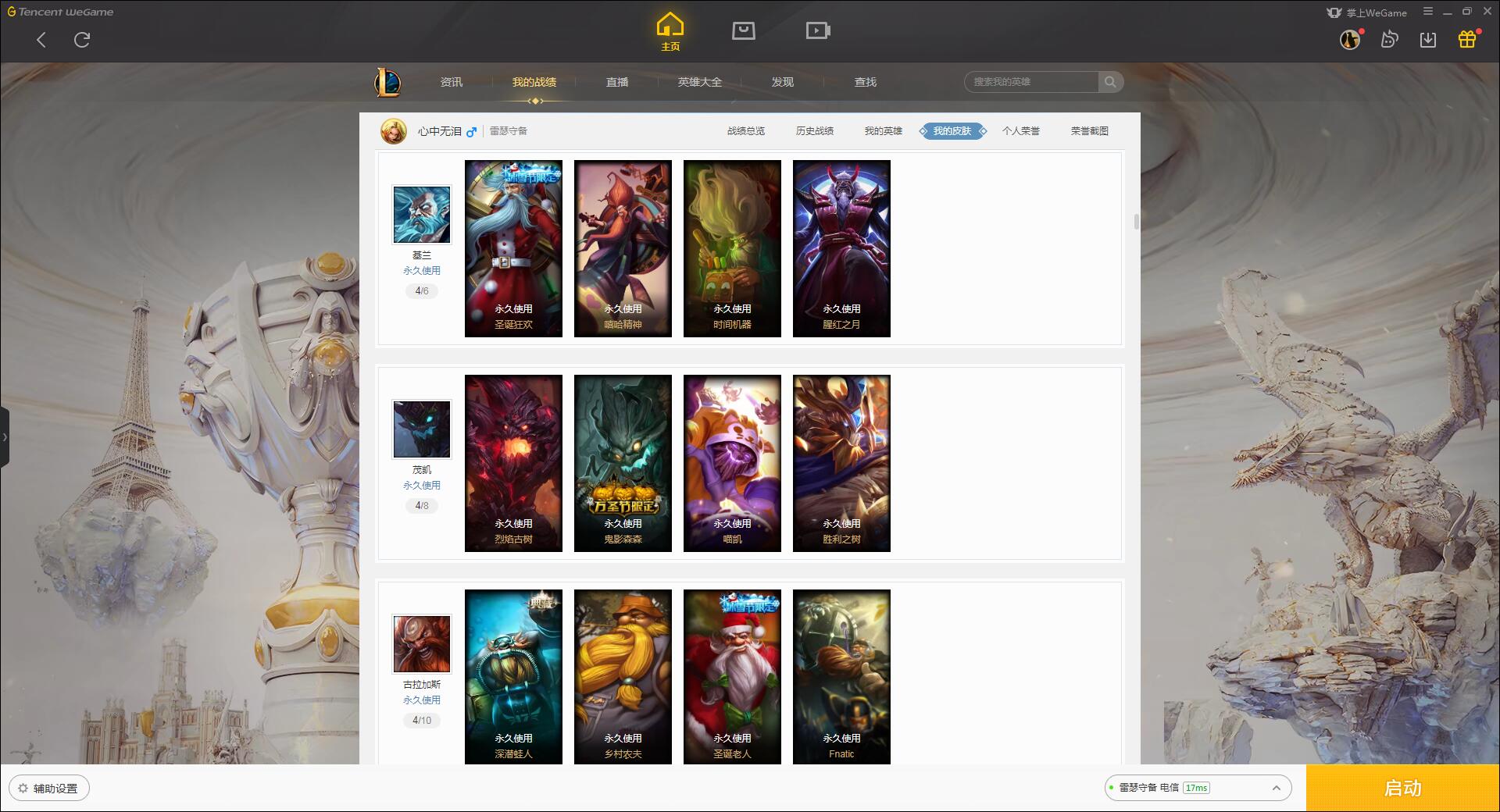Open the 荣誉截图 sub-tab
Screen dimensions: 1500x812
coord(1090,131)
